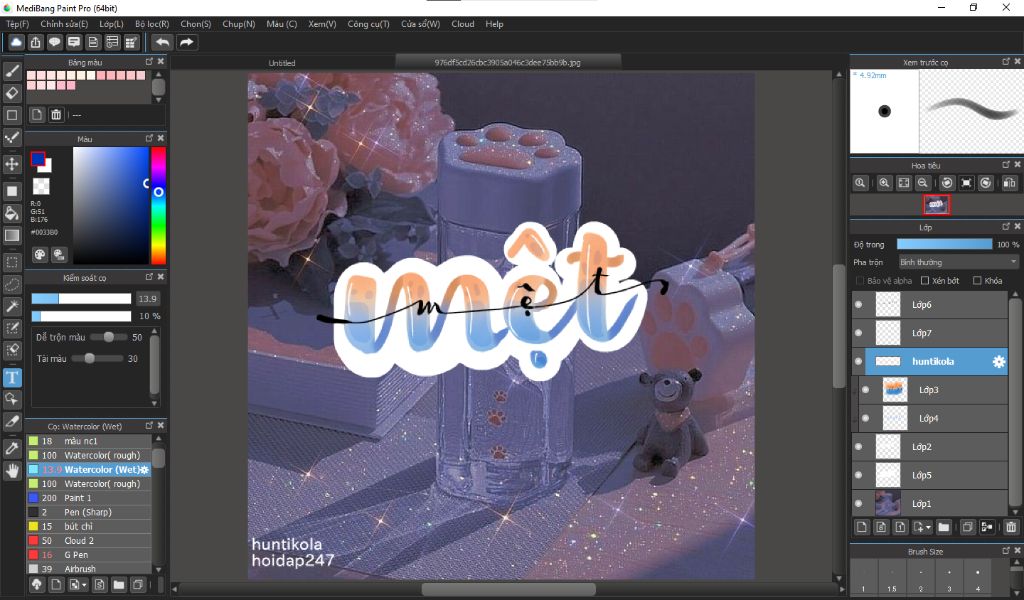Zoom out using the navigator magnifier minus
The image size is (1024, 600).
pos(922,183)
